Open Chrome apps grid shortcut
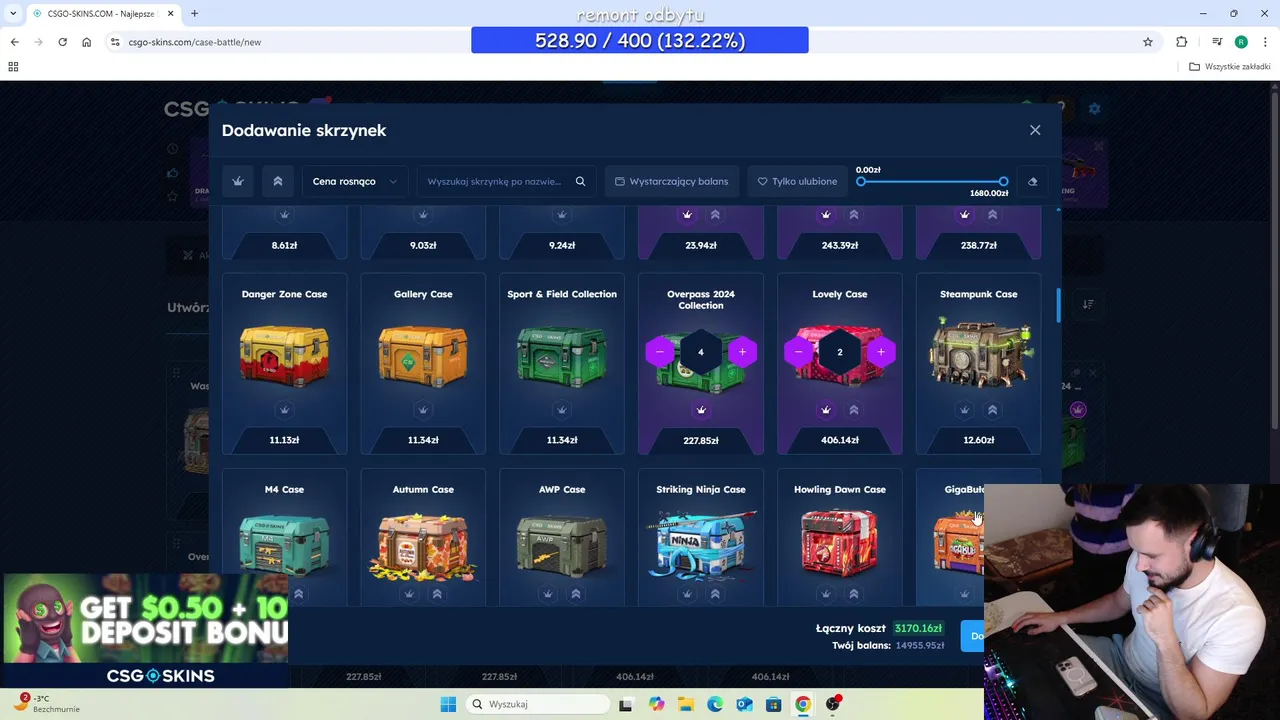The image size is (1280, 720). point(13,67)
